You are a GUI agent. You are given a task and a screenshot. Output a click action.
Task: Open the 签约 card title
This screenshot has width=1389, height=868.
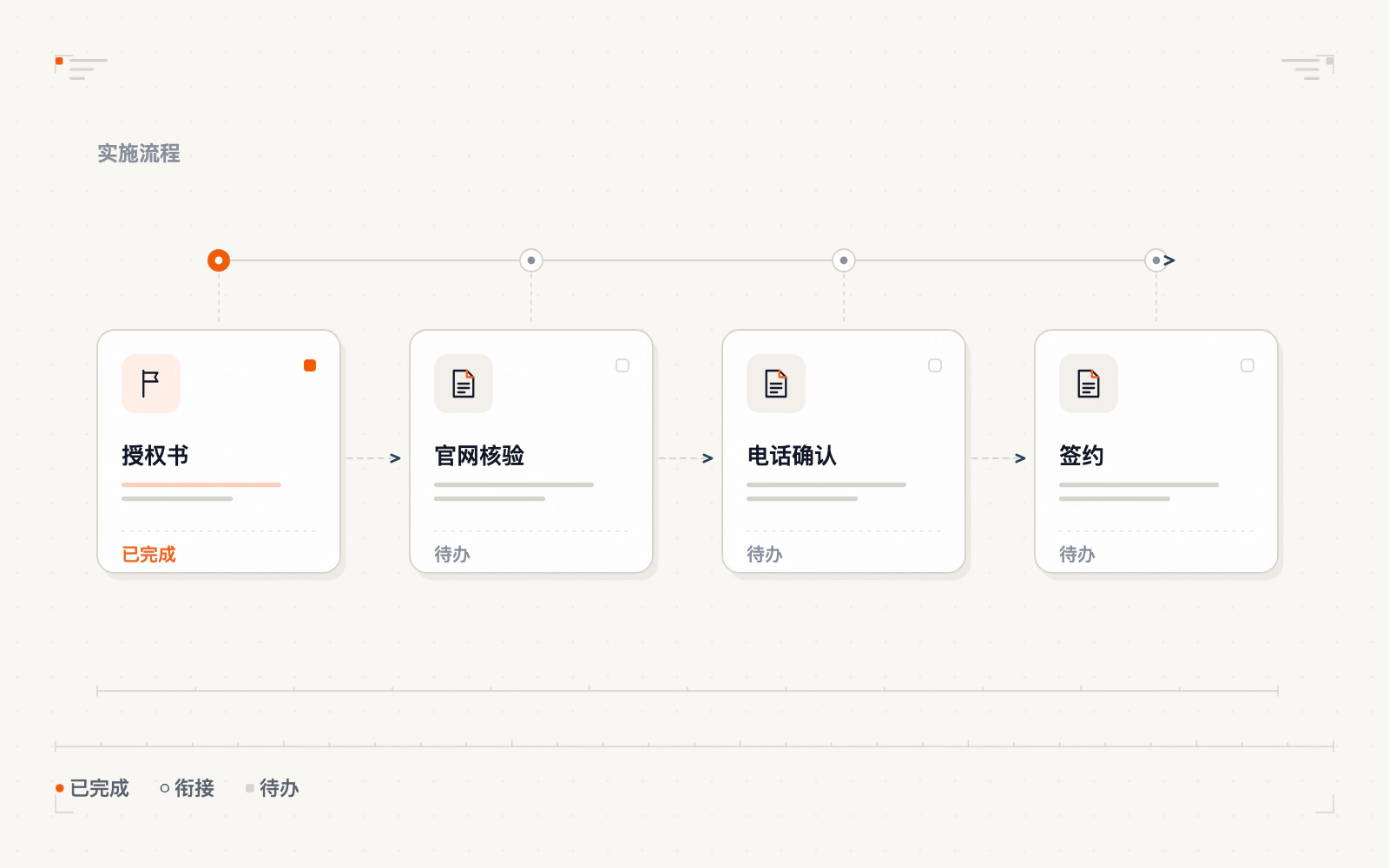(1082, 456)
